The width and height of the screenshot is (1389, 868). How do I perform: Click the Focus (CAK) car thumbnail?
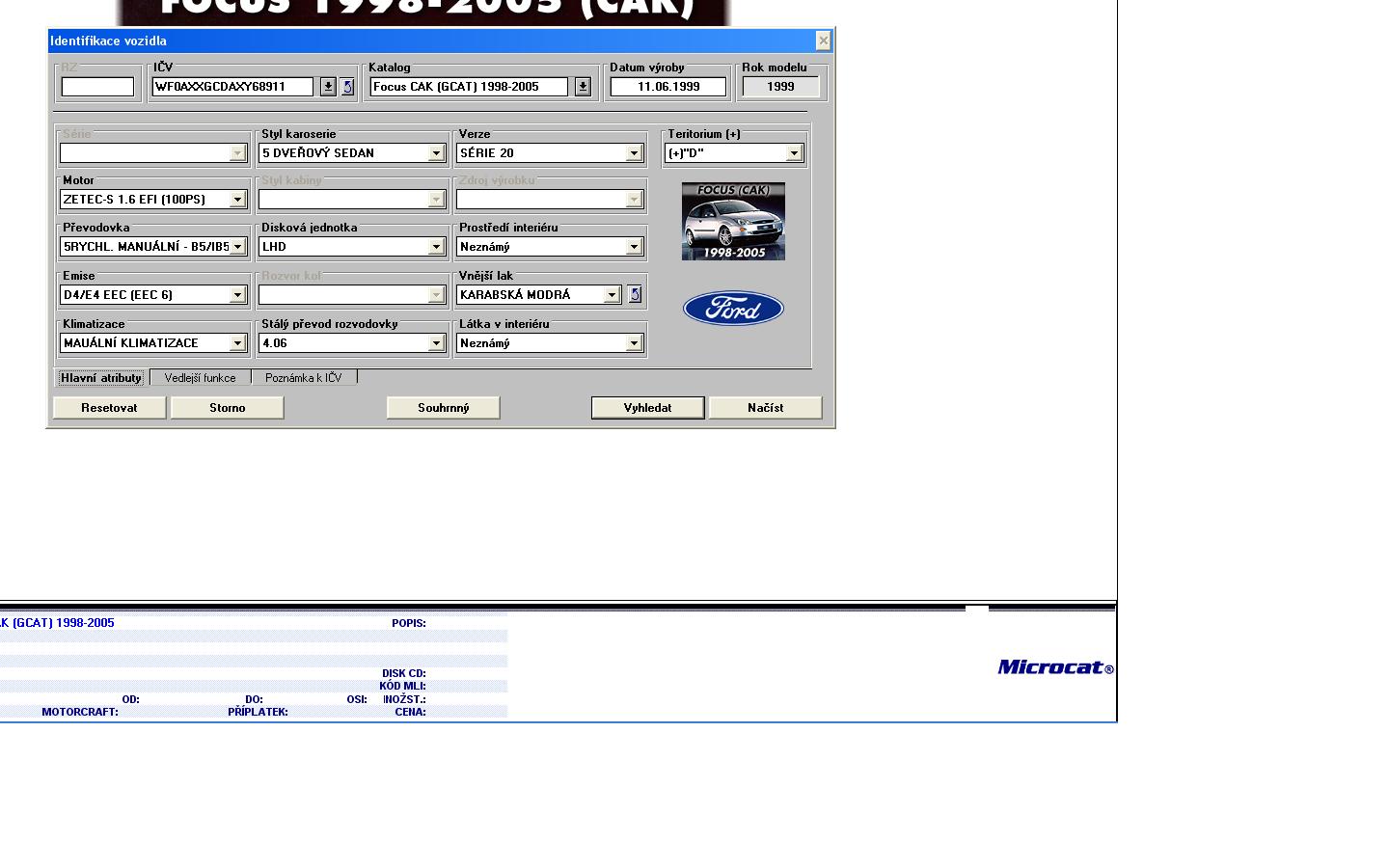[x=733, y=222]
